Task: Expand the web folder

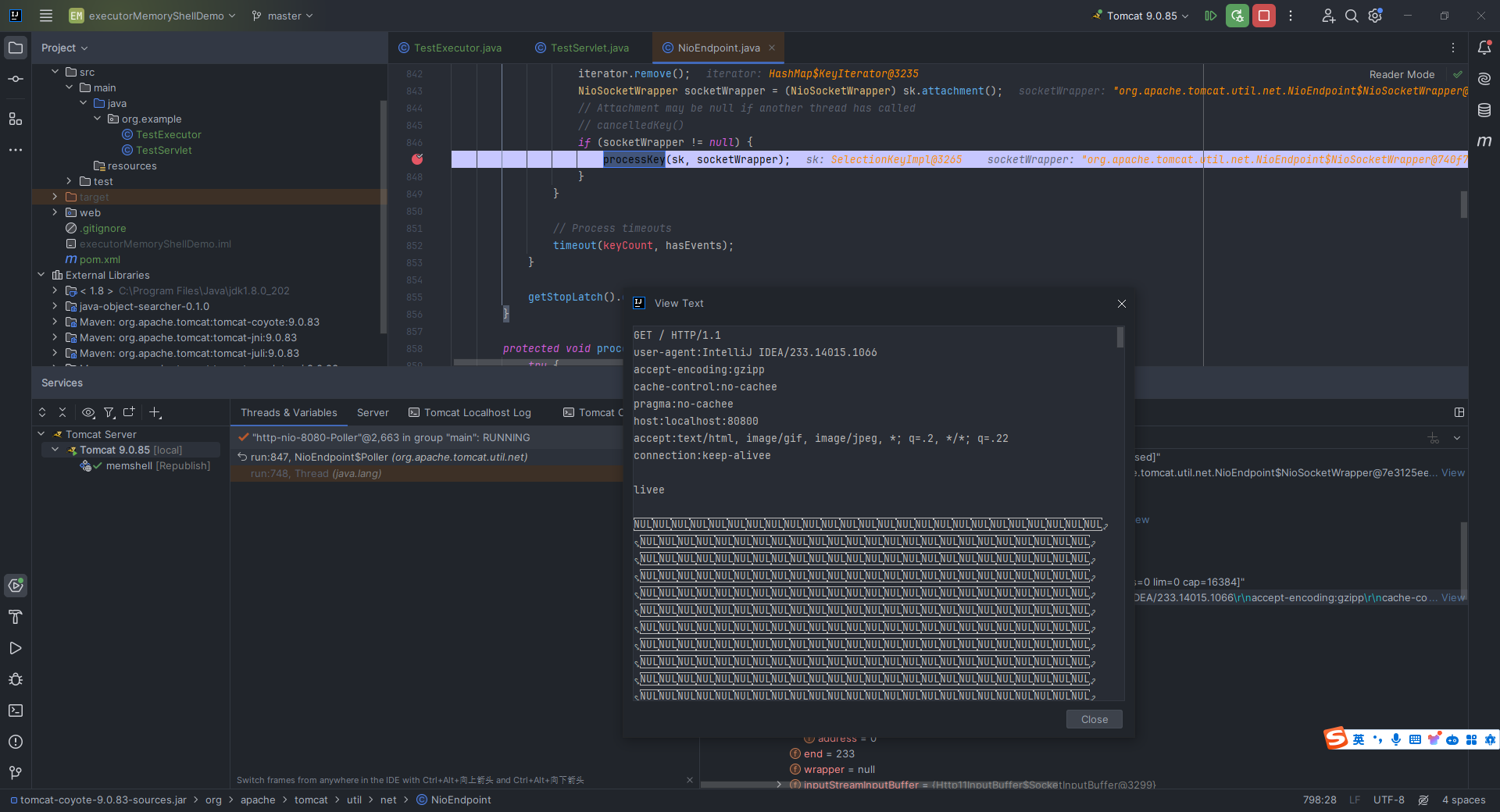Action: [55, 212]
